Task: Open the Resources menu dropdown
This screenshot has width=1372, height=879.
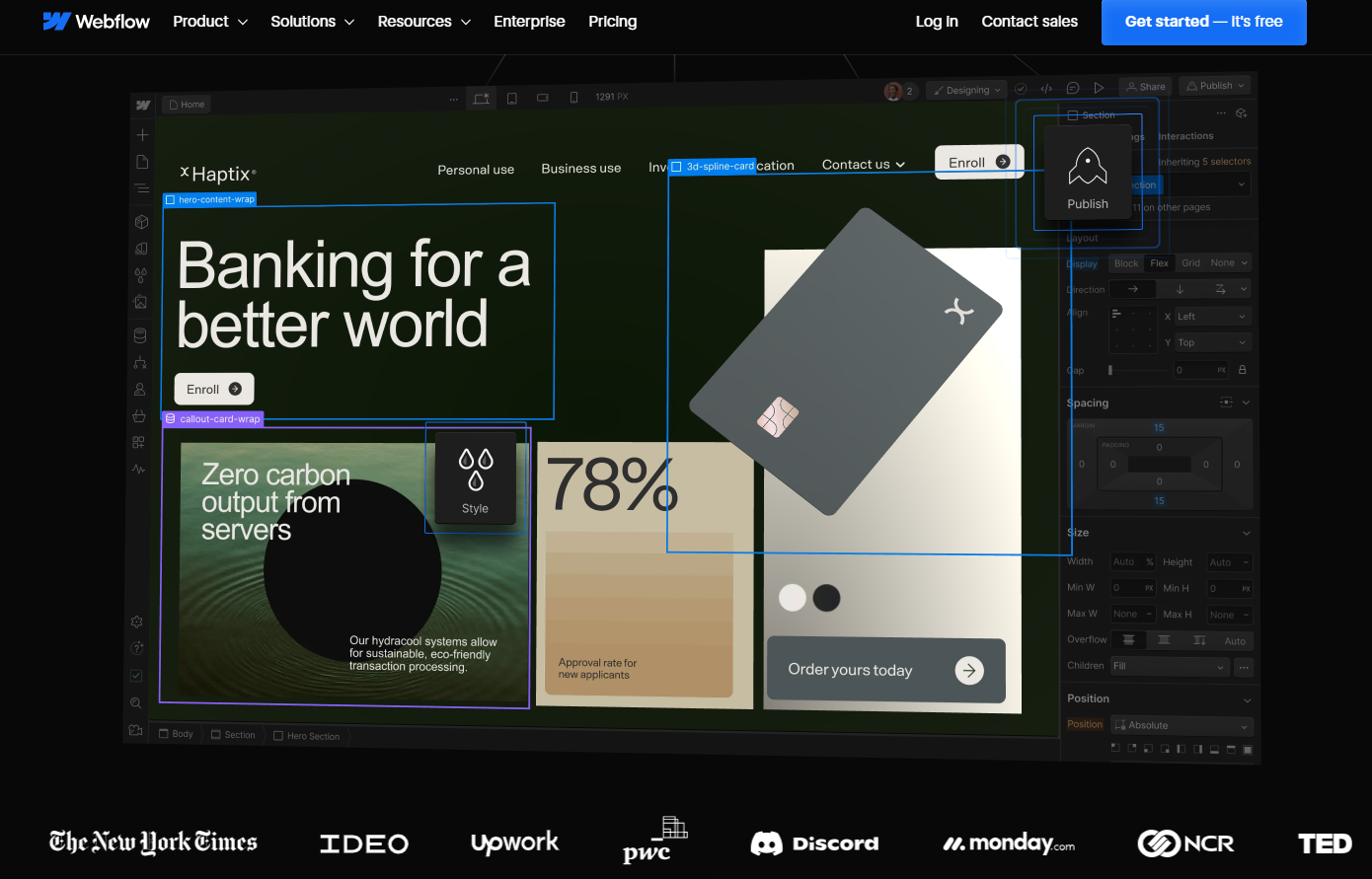Action: click(x=424, y=22)
